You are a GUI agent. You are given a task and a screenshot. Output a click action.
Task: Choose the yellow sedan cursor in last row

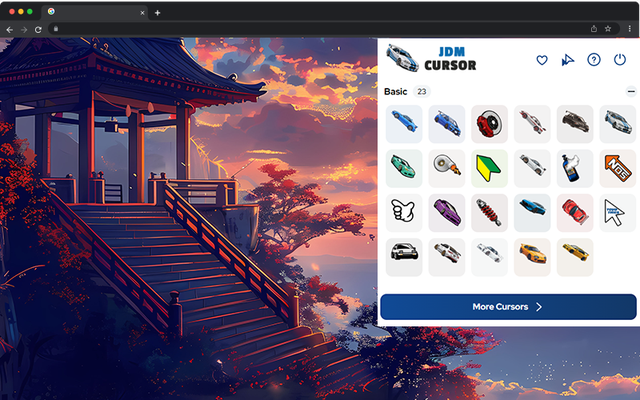coord(575,257)
